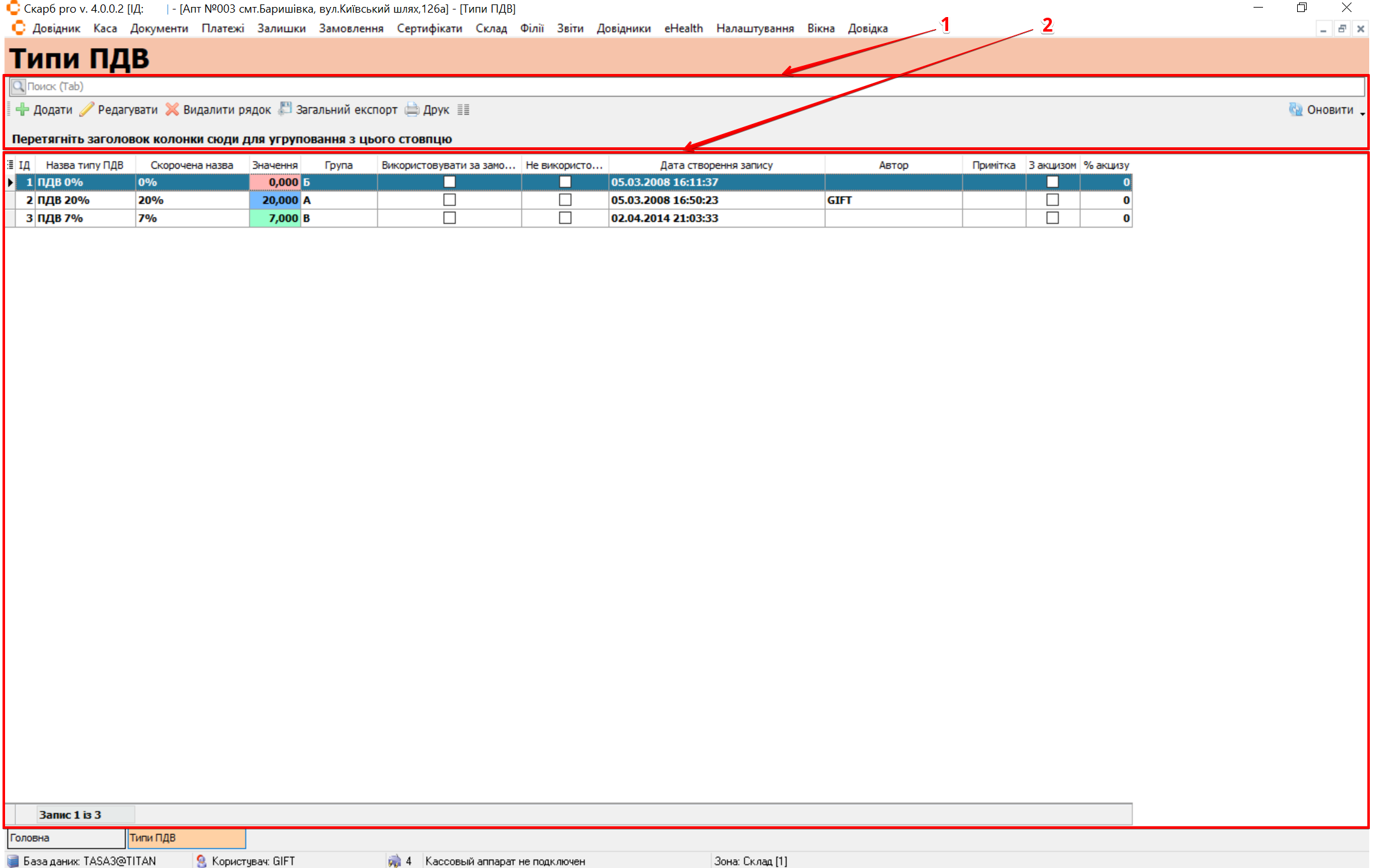Toggle the "Не використо..." checkbox in the ПДВ 0% row
Image resolution: width=1373 pixels, height=868 pixels.
[565, 182]
